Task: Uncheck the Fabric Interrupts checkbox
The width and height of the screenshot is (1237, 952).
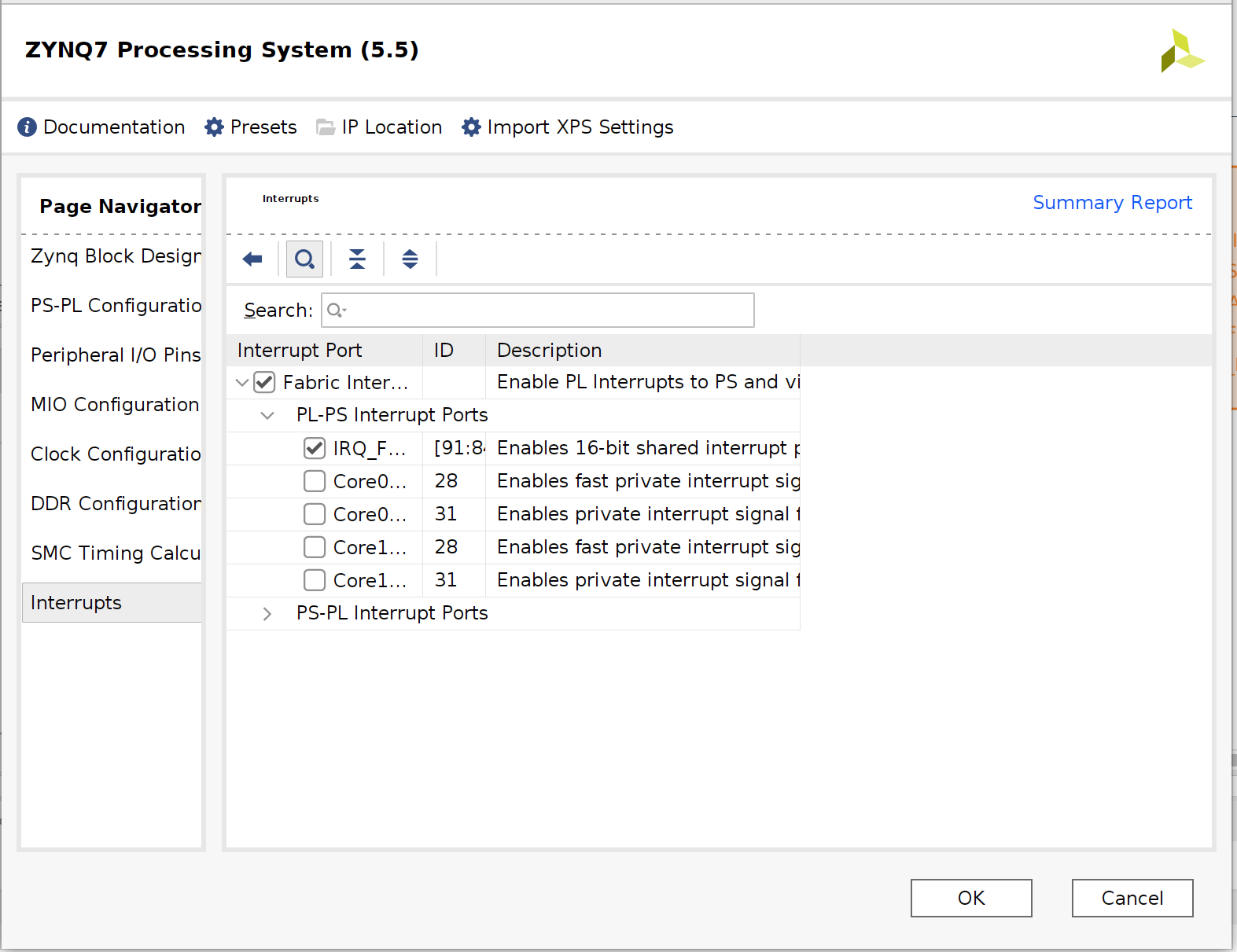Action: (264, 383)
